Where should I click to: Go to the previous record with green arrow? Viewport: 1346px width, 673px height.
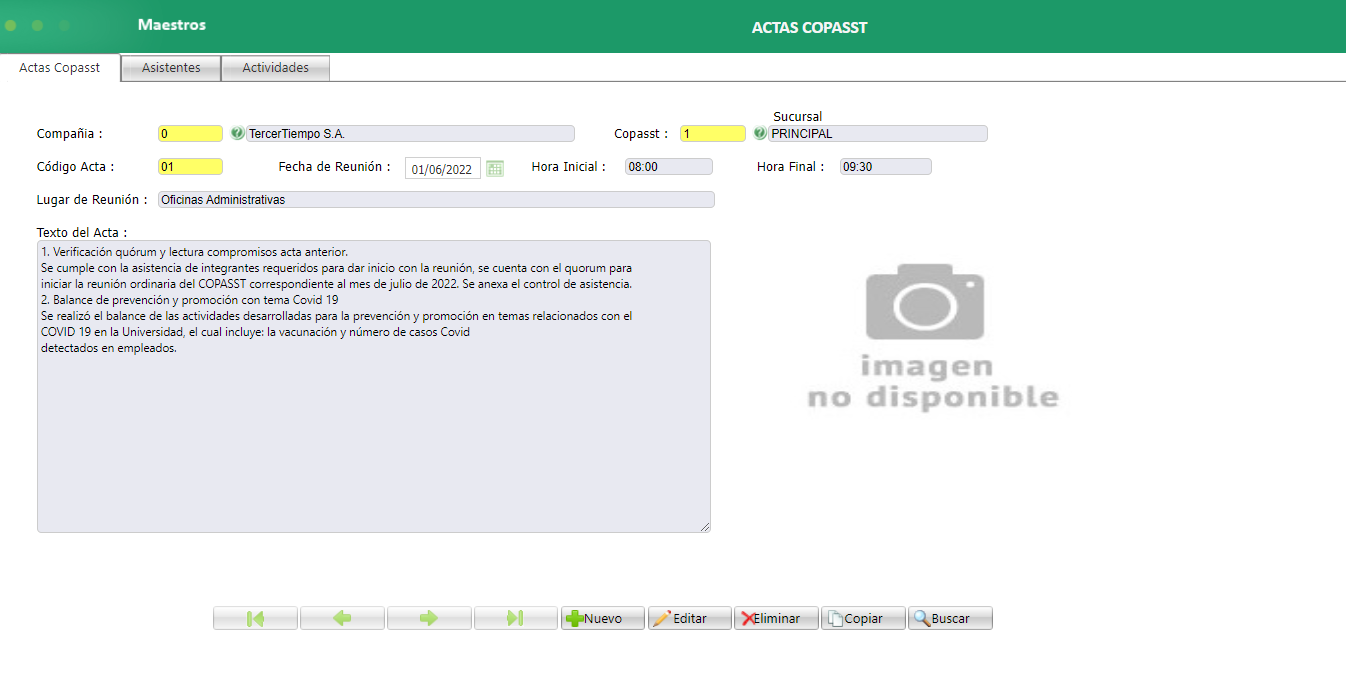tap(341, 617)
